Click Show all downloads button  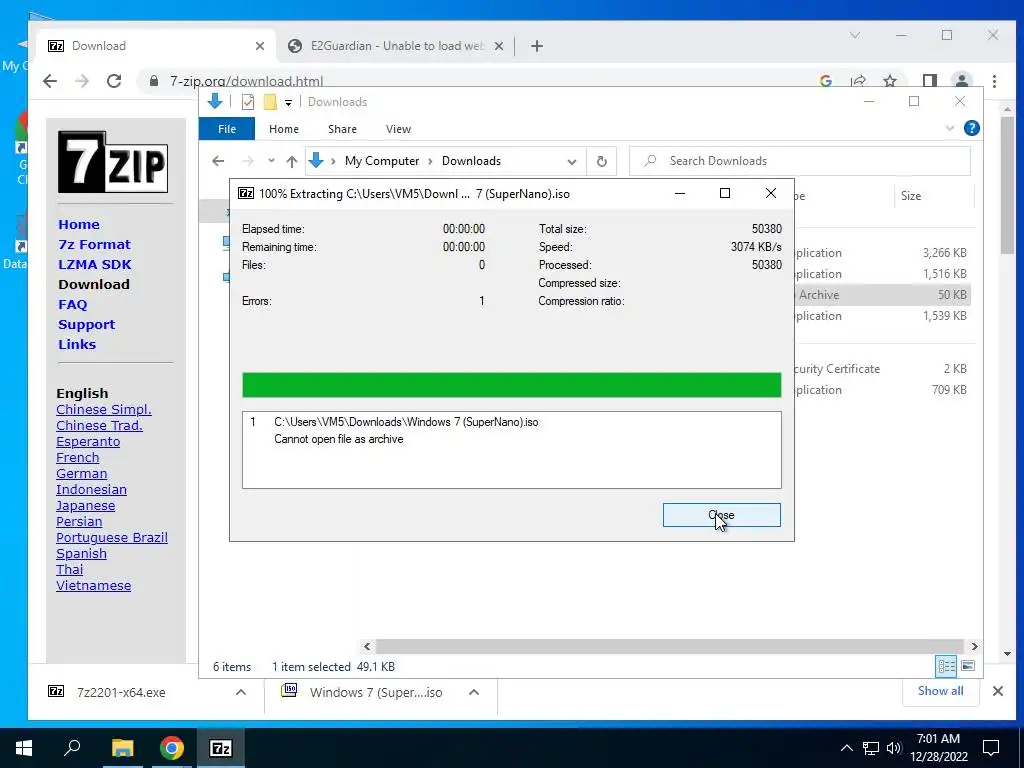point(940,691)
